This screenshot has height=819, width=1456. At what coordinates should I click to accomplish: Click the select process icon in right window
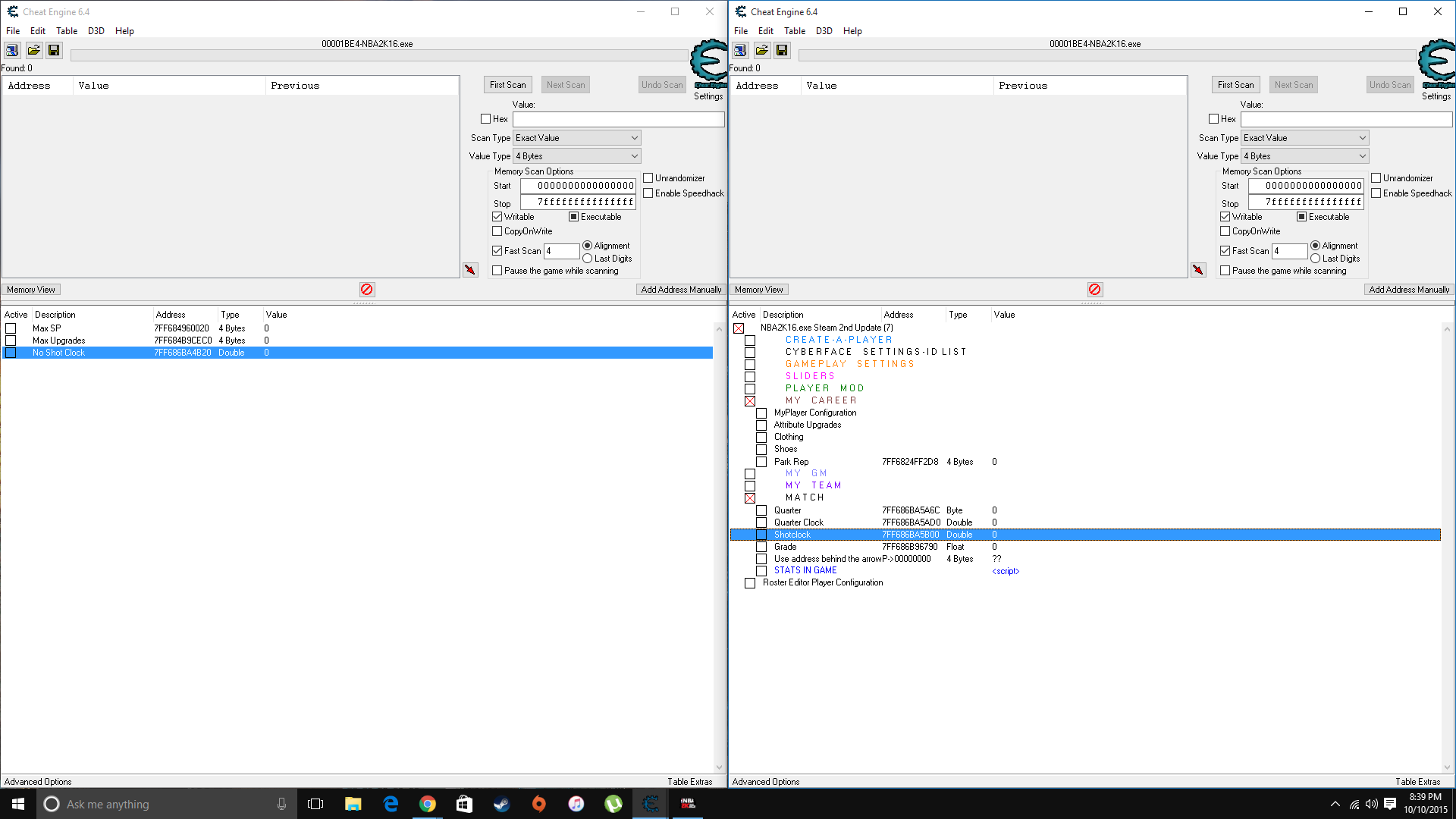pos(739,50)
